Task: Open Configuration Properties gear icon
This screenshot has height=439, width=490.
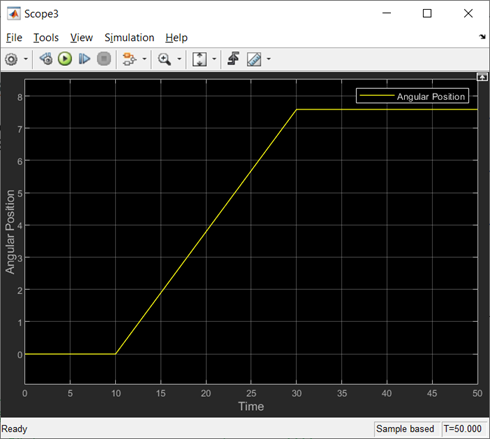Action: coord(11,59)
